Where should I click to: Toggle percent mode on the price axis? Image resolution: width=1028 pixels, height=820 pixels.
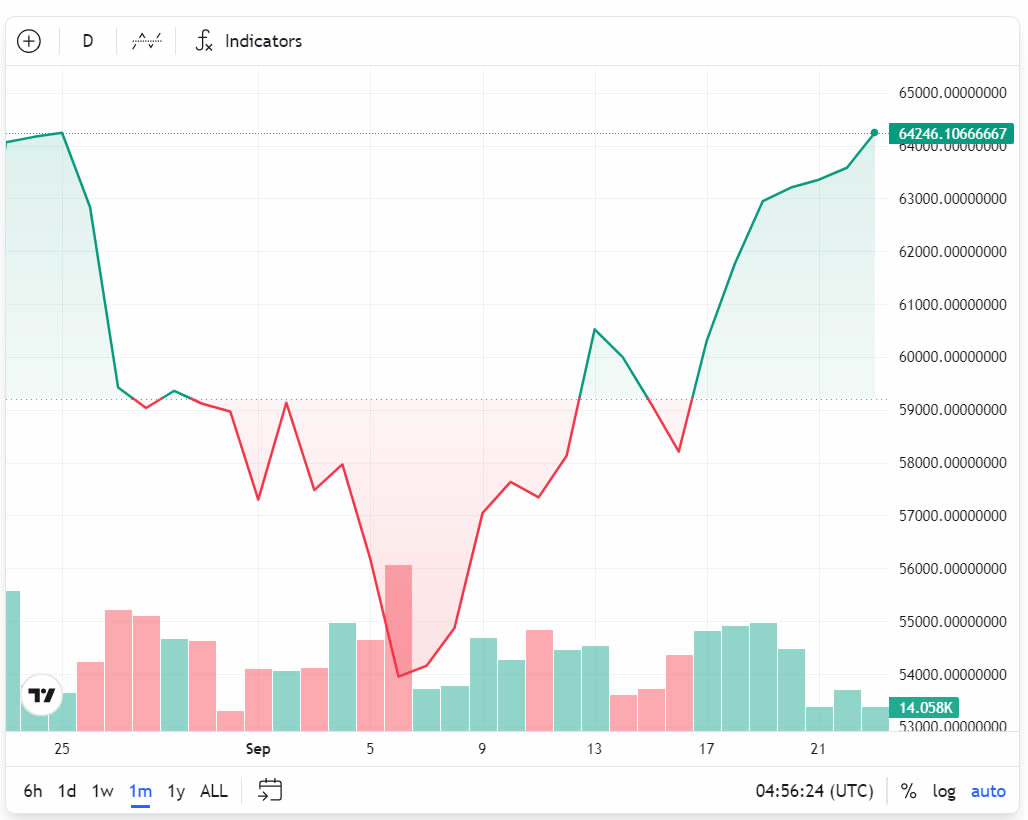[908, 790]
